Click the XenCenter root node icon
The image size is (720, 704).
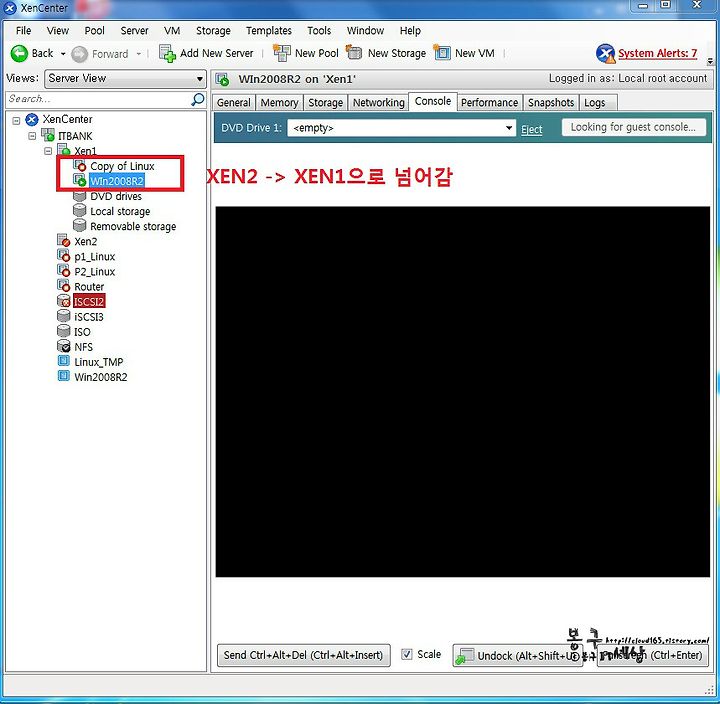[32, 120]
